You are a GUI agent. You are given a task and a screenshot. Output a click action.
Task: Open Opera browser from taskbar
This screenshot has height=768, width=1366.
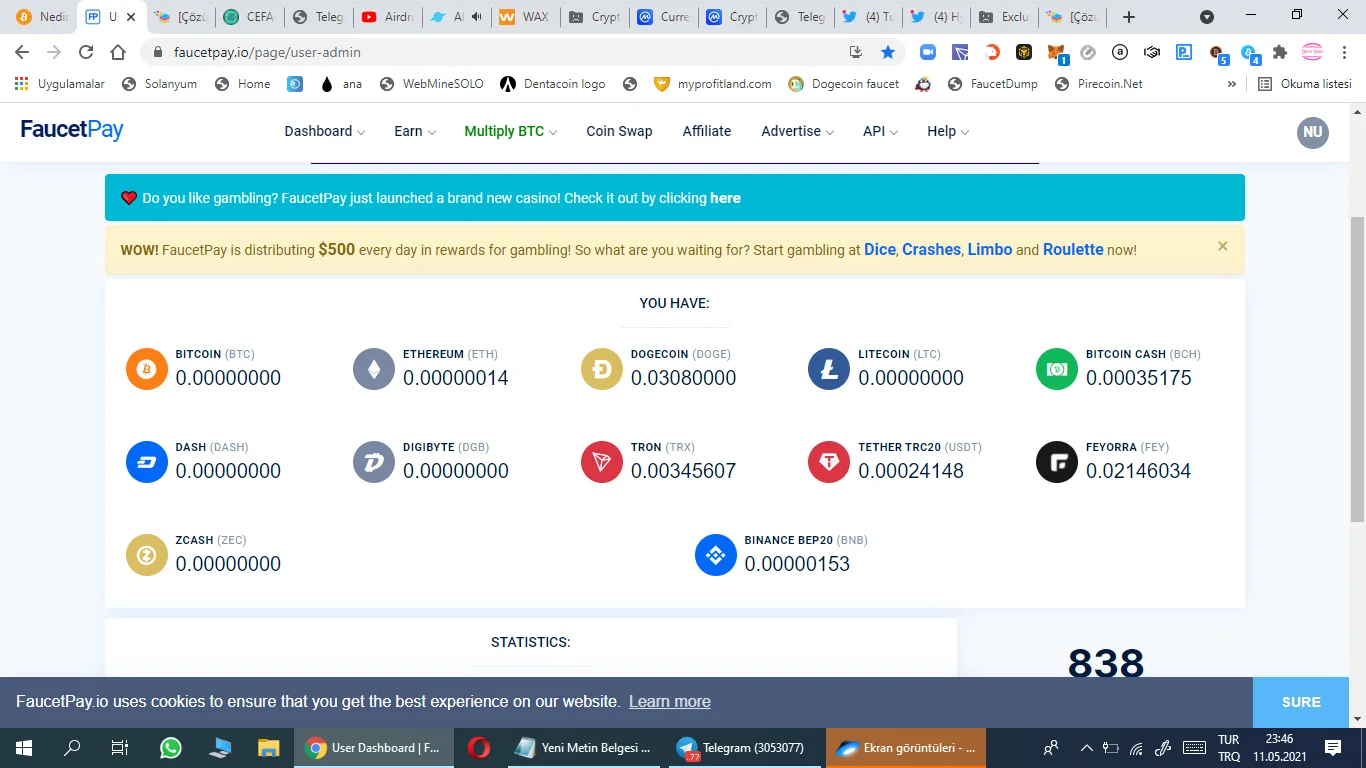point(478,747)
